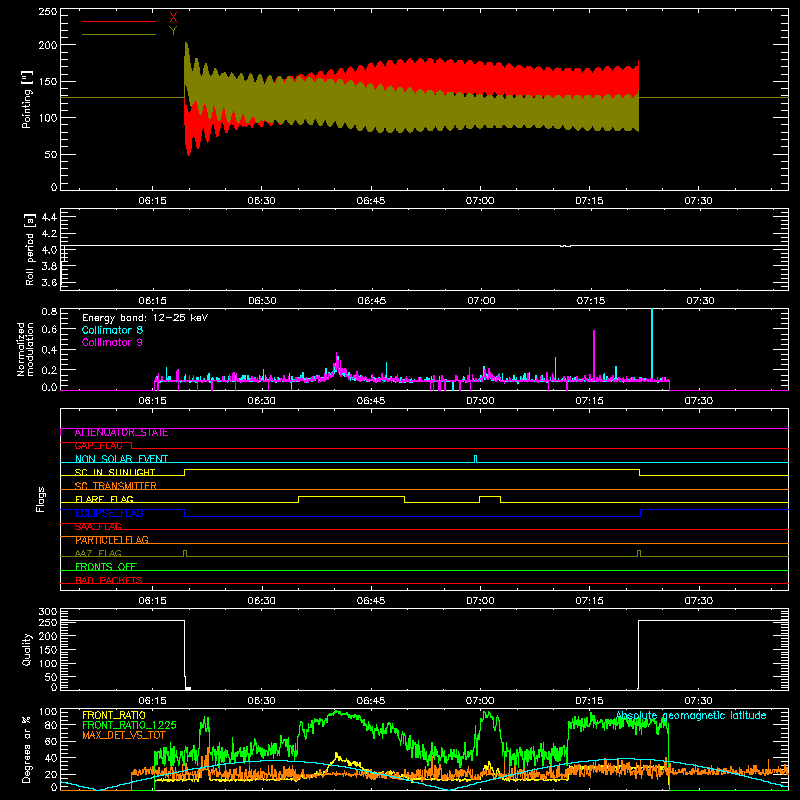Click the Flags axis label
Viewport: 800px width, 800px height.
[x=41, y=499]
